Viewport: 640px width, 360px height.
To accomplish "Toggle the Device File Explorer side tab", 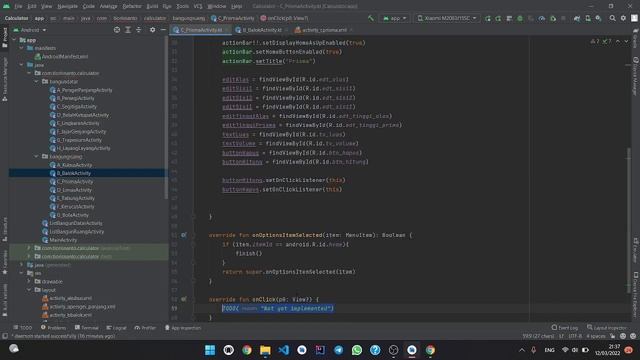I will coord(636,296).
